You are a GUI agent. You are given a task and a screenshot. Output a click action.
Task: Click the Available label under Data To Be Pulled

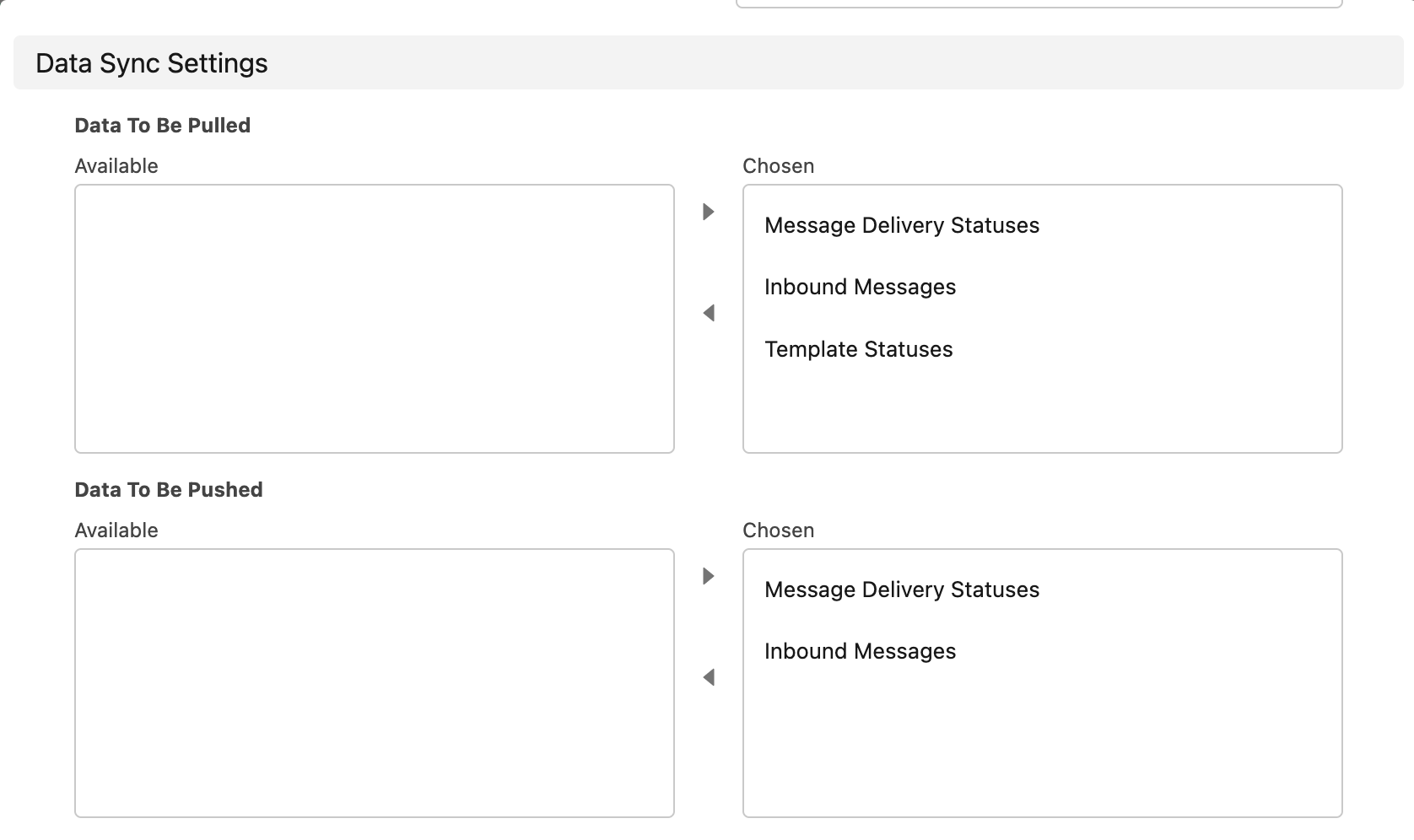click(x=116, y=166)
